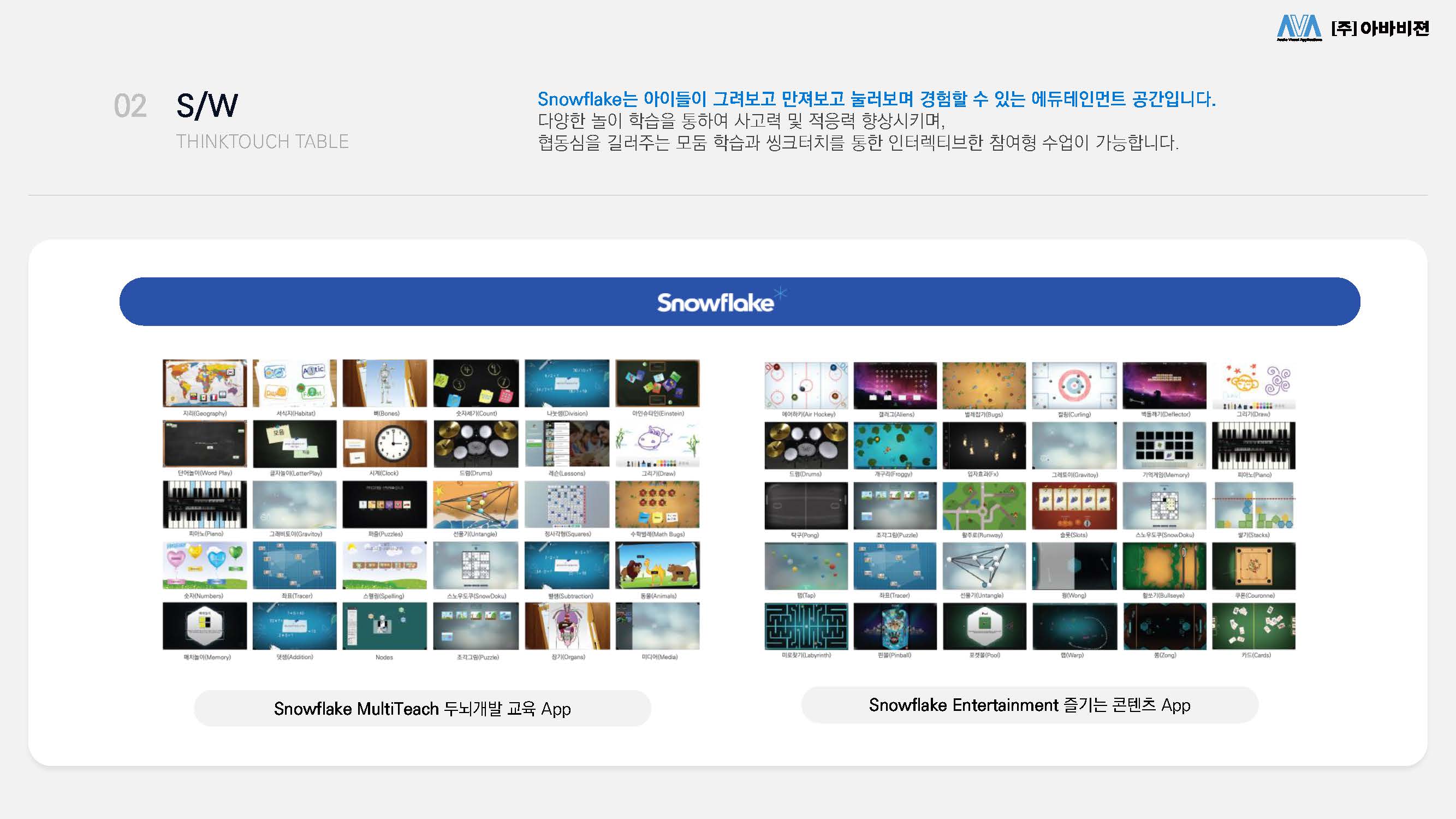Launch the Zong game thumbnail
Image resolution: width=1456 pixels, height=819 pixels.
click(x=1164, y=626)
